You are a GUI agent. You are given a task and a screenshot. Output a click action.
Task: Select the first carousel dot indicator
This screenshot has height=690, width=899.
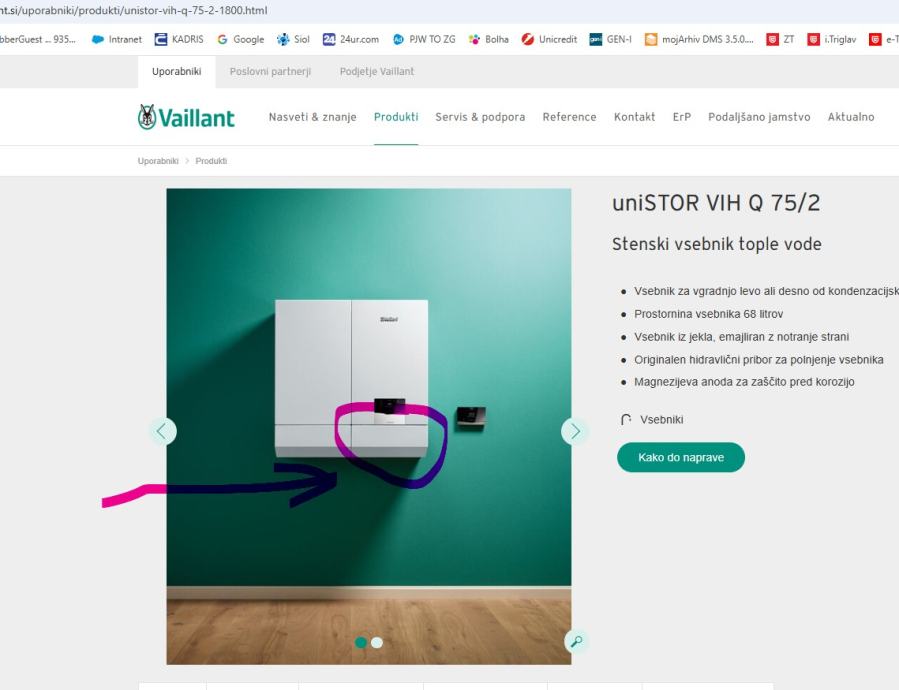361,642
